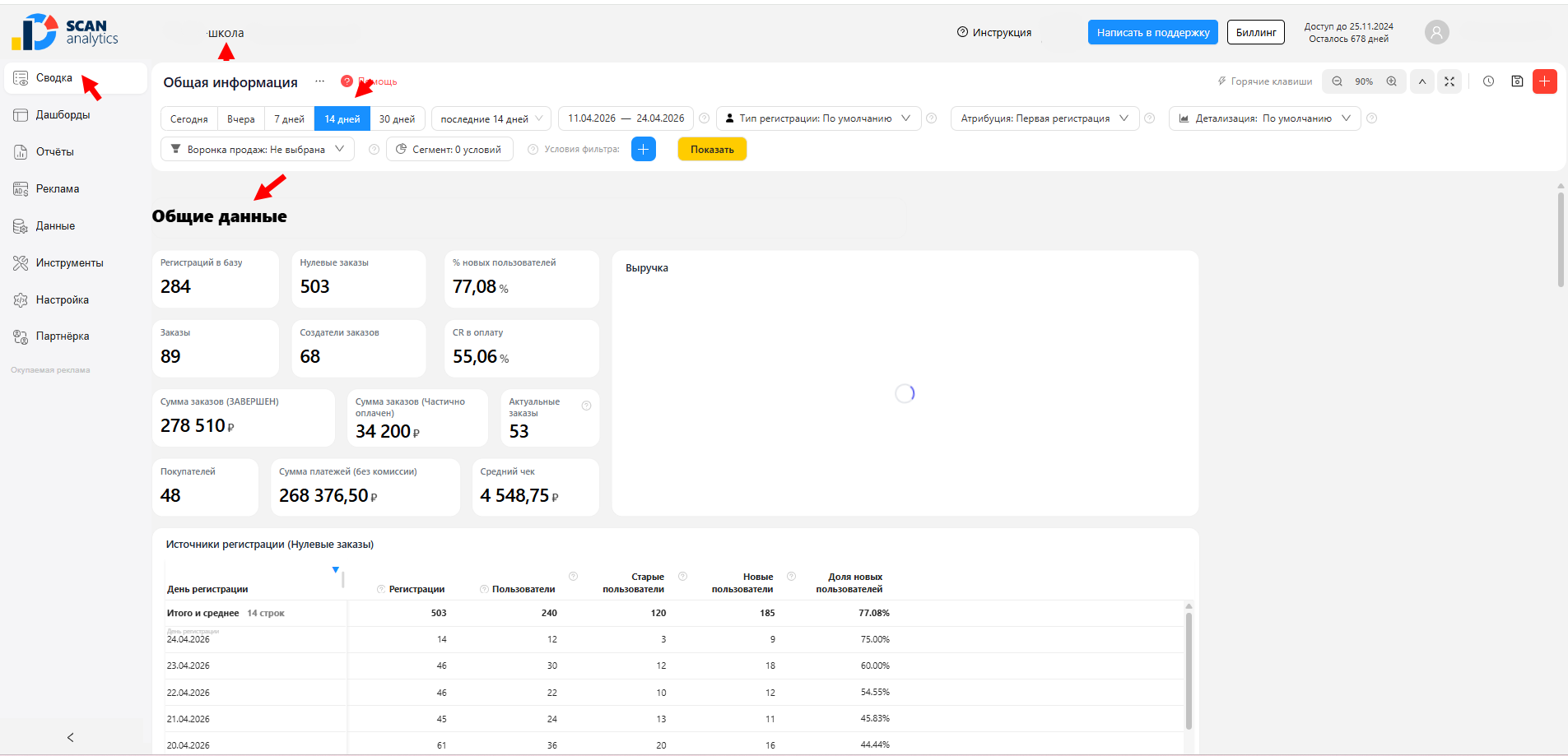
Task: Select the Сегодня period
Action: [x=189, y=118]
